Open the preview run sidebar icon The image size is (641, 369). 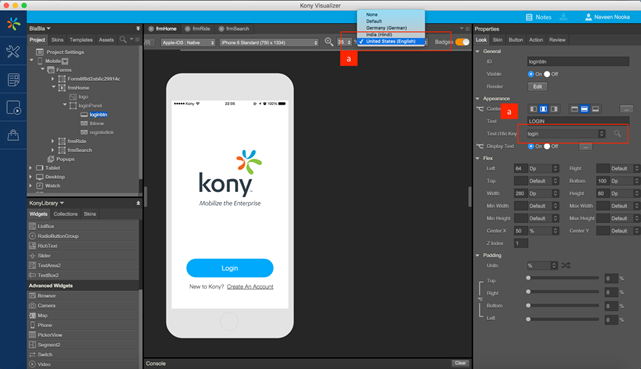pos(13,108)
